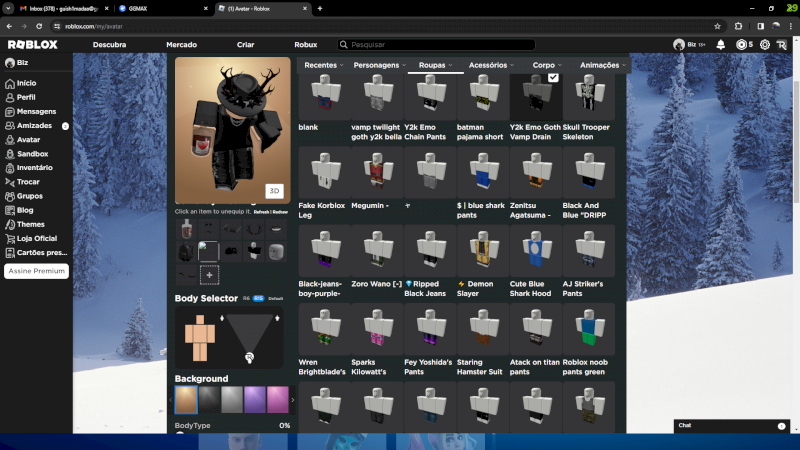This screenshot has width=800, height=450.
Task: Bookmark page with the star icon
Action: [717, 26]
